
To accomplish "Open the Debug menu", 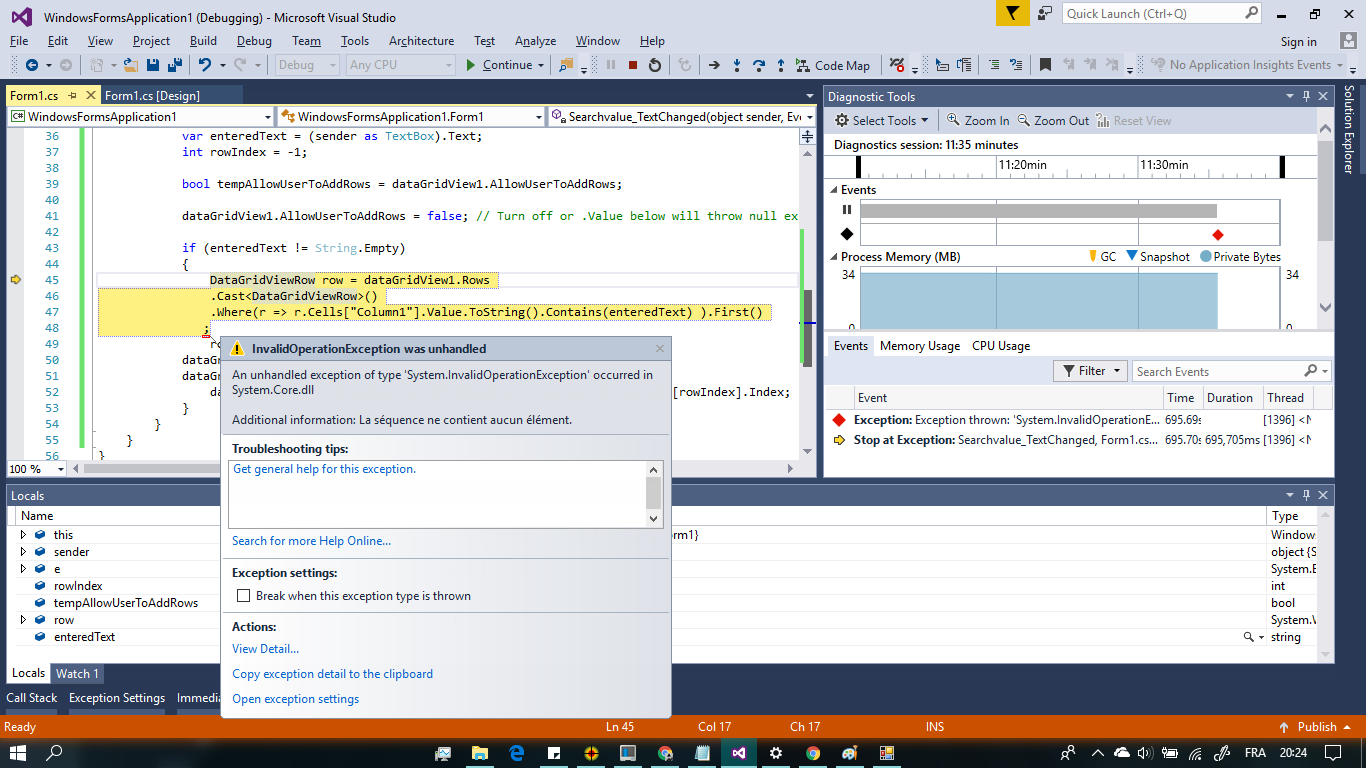I will coord(254,41).
